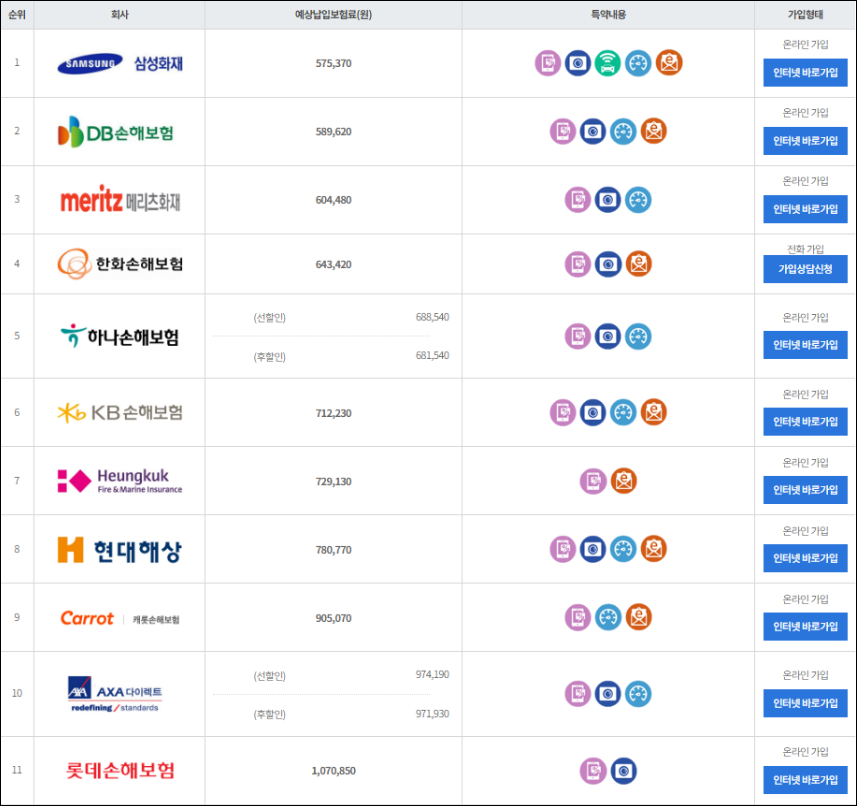Click 인터넷 바로가입 button for AXA 다이렉트

pyautogui.click(x=805, y=703)
